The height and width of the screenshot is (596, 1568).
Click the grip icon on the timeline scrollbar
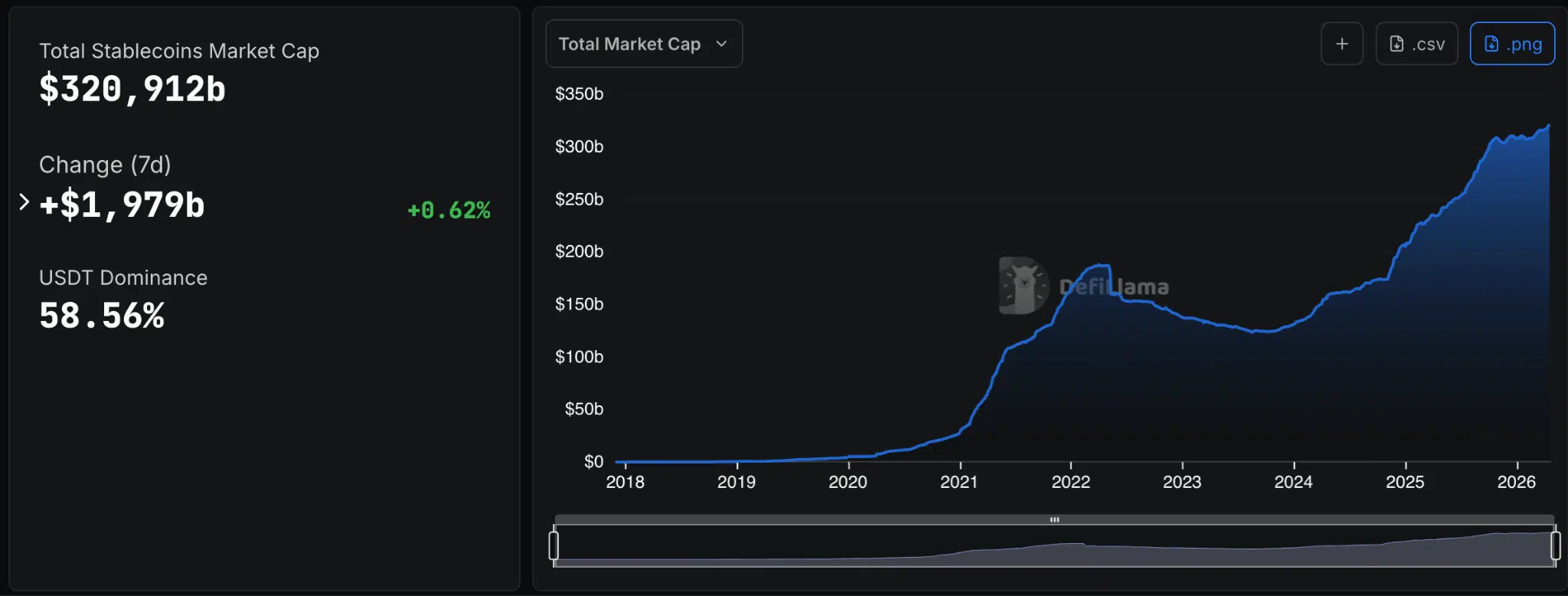point(1053,519)
